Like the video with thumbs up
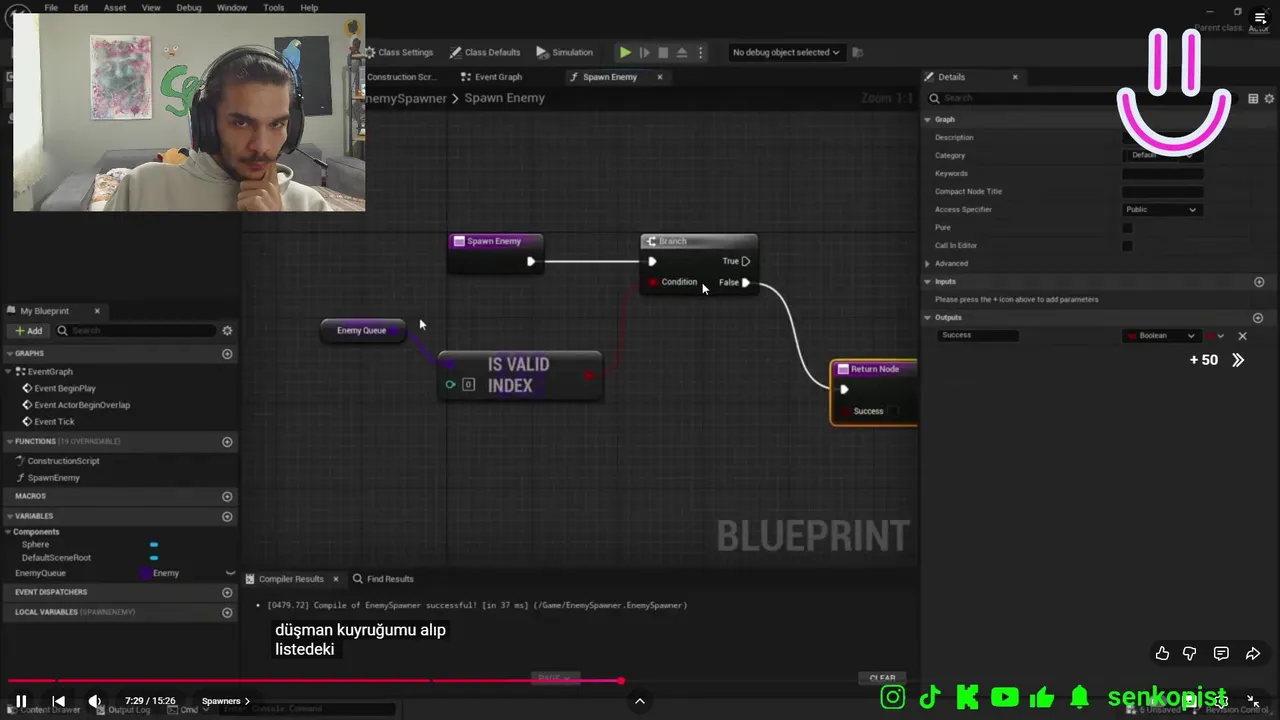The height and width of the screenshot is (720, 1280). click(x=1162, y=653)
